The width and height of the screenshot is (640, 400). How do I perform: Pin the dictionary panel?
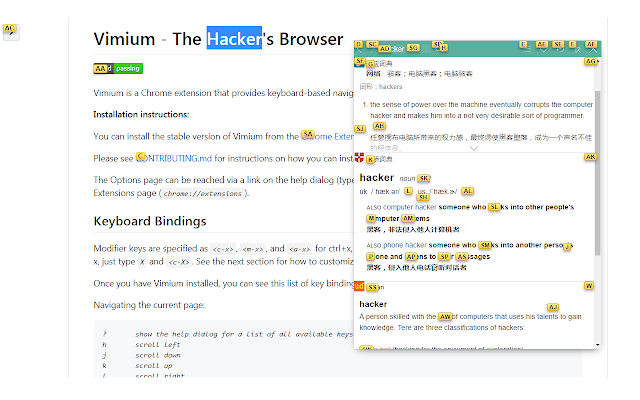coord(577,49)
